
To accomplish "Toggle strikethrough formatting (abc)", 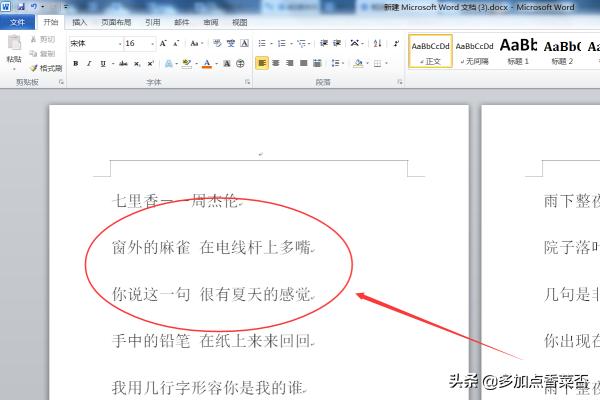I will tap(123, 64).
